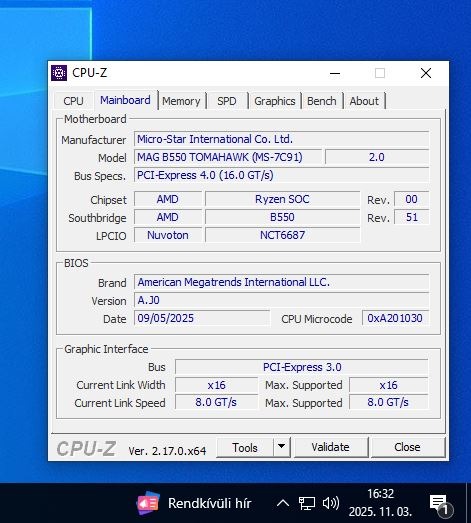The height and width of the screenshot is (523, 471).
Task: Open the news widget icon on taskbar
Action: coord(148,503)
